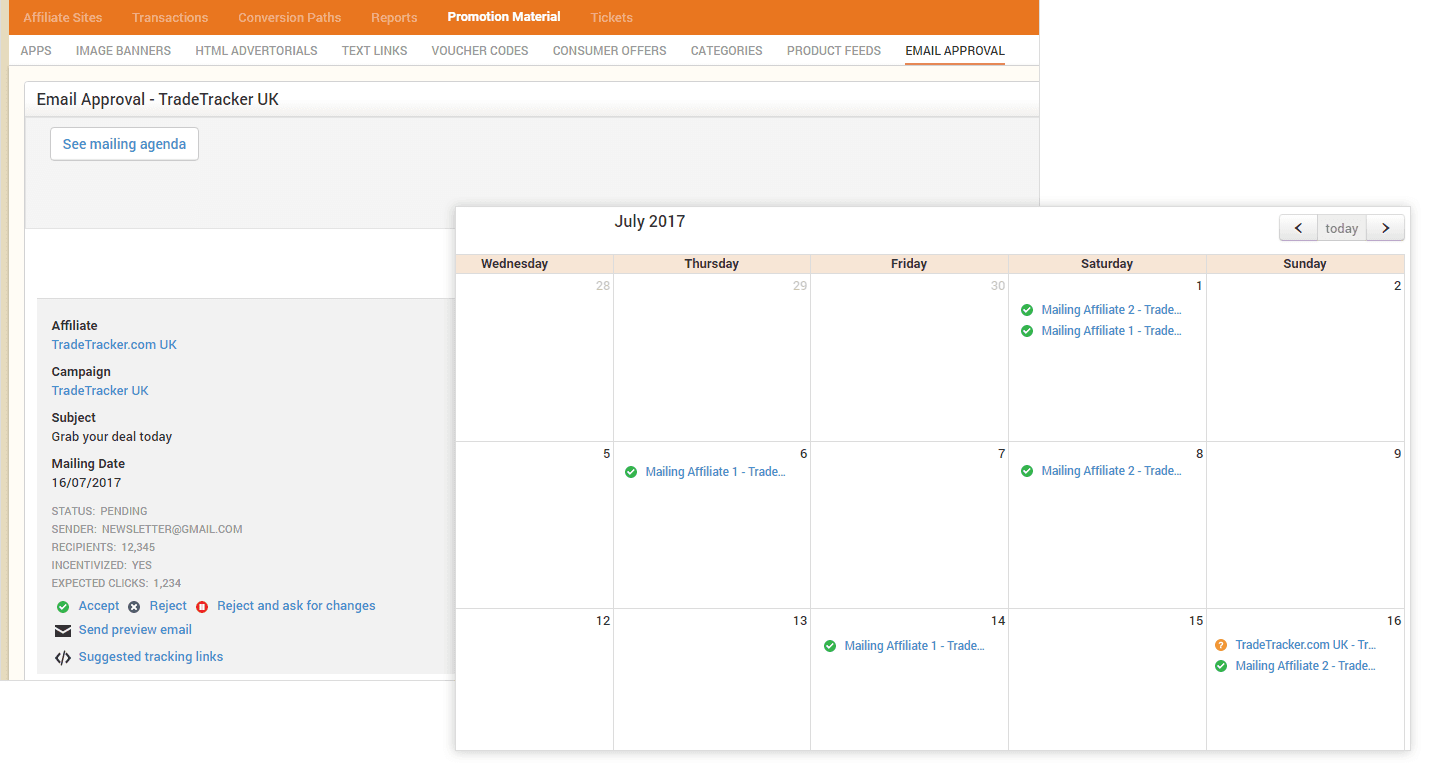Click green check icon of Mailing Affiliate 2 on July 1

pyautogui.click(x=1027, y=310)
